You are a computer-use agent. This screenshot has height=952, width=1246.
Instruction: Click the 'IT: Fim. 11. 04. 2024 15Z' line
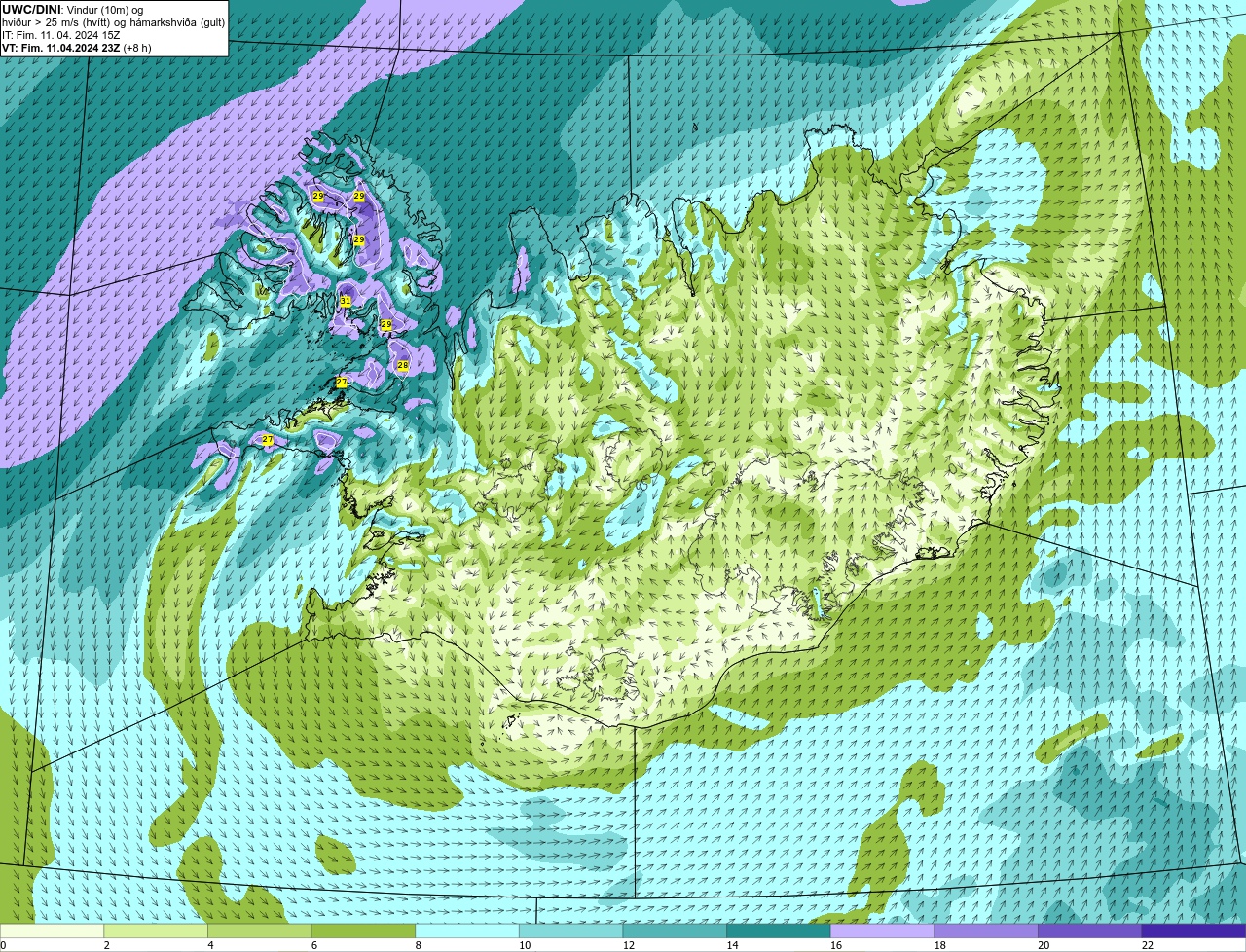point(60,35)
